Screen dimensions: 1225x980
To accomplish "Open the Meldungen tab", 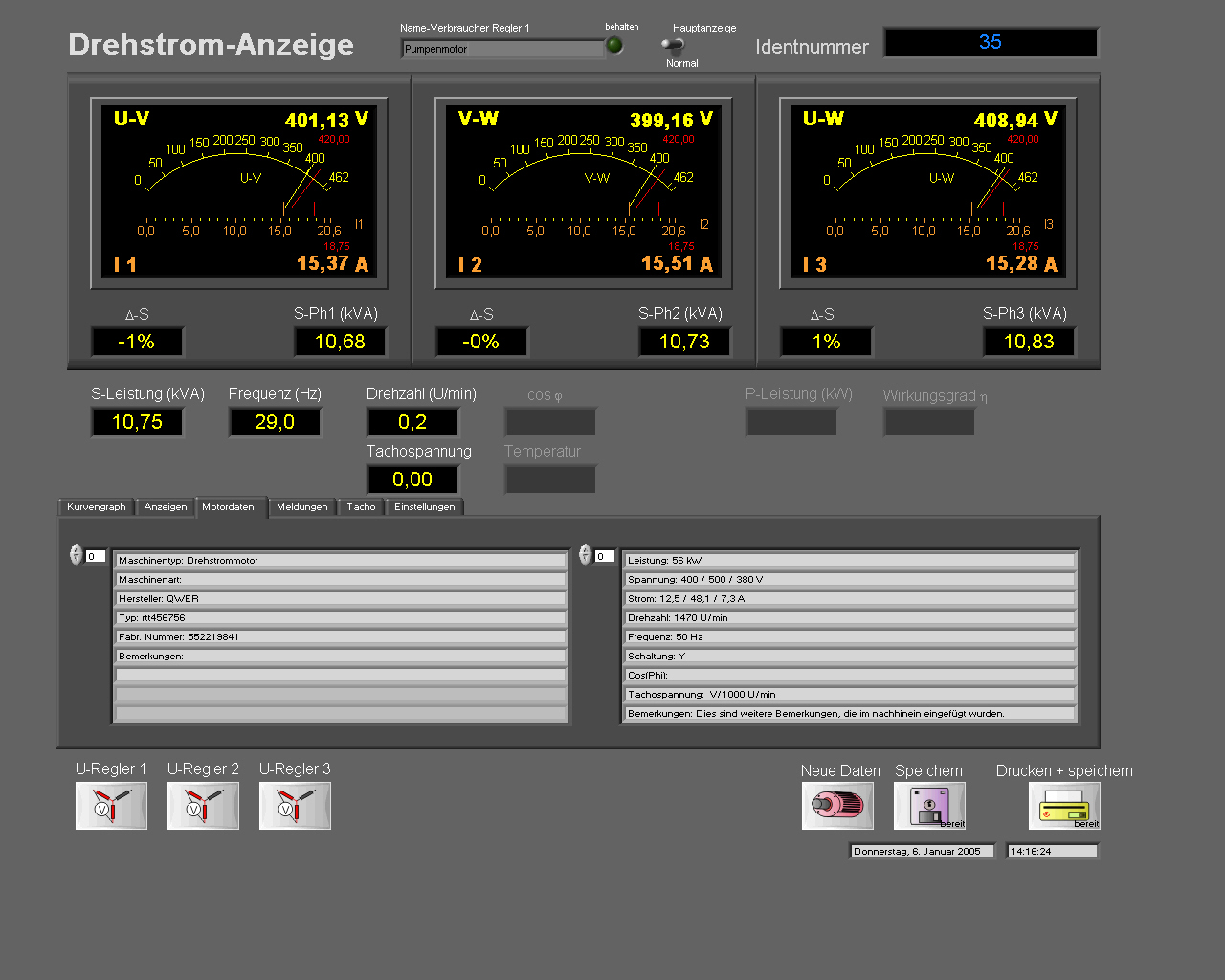I will pos(302,507).
